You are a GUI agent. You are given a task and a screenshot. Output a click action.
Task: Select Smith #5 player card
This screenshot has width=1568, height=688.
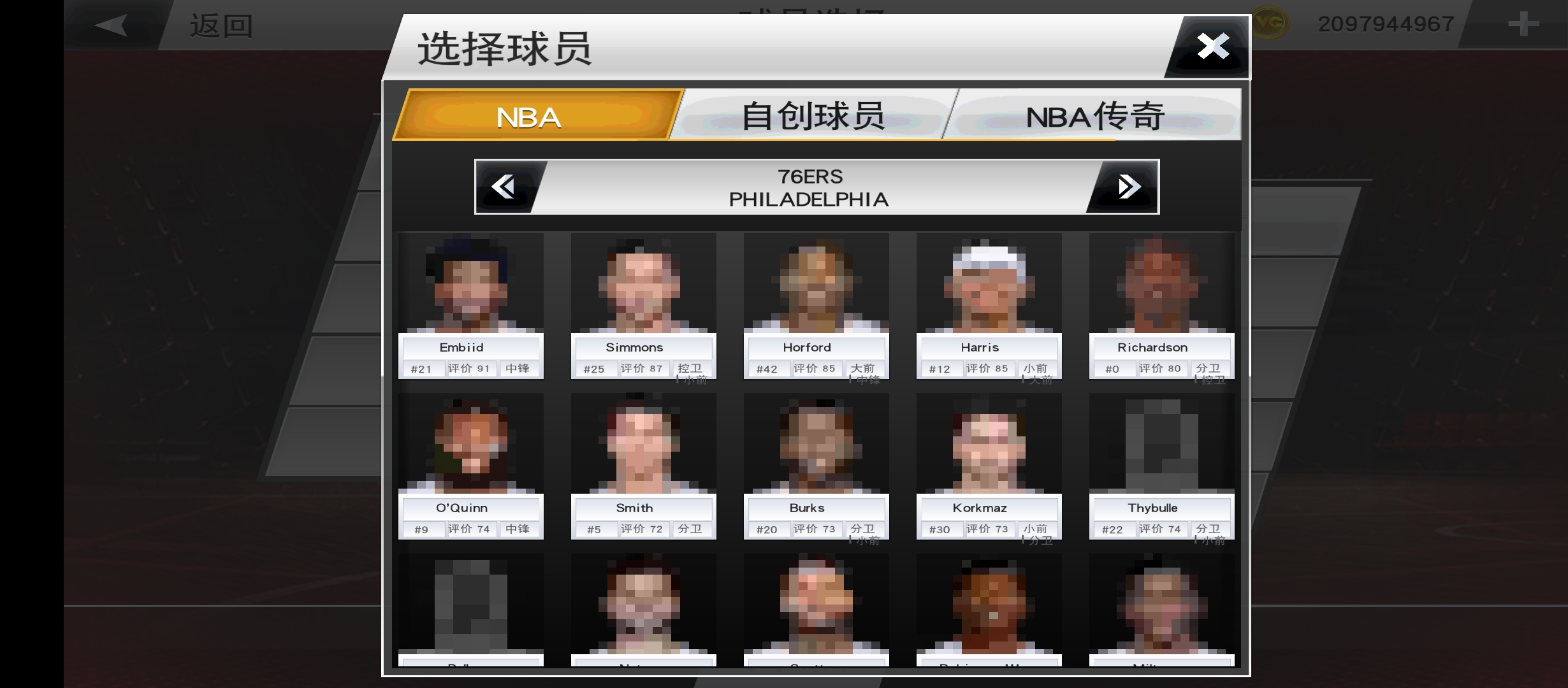coord(644,466)
